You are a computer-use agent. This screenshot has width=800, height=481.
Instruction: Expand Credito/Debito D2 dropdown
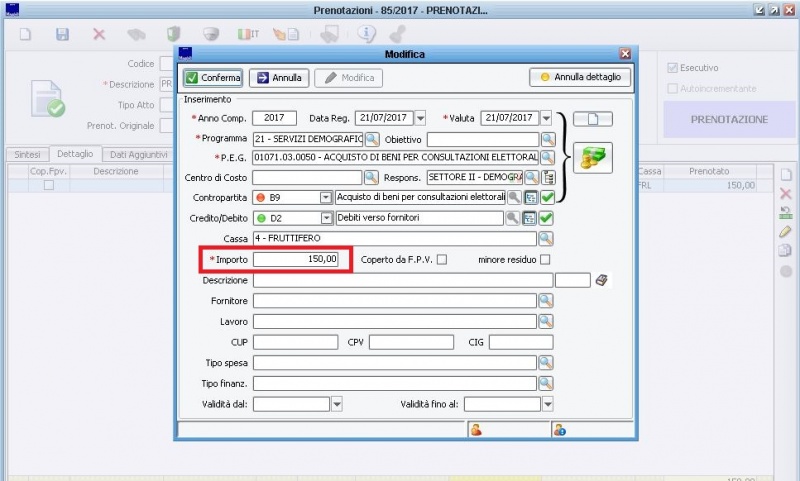(x=327, y=218)
